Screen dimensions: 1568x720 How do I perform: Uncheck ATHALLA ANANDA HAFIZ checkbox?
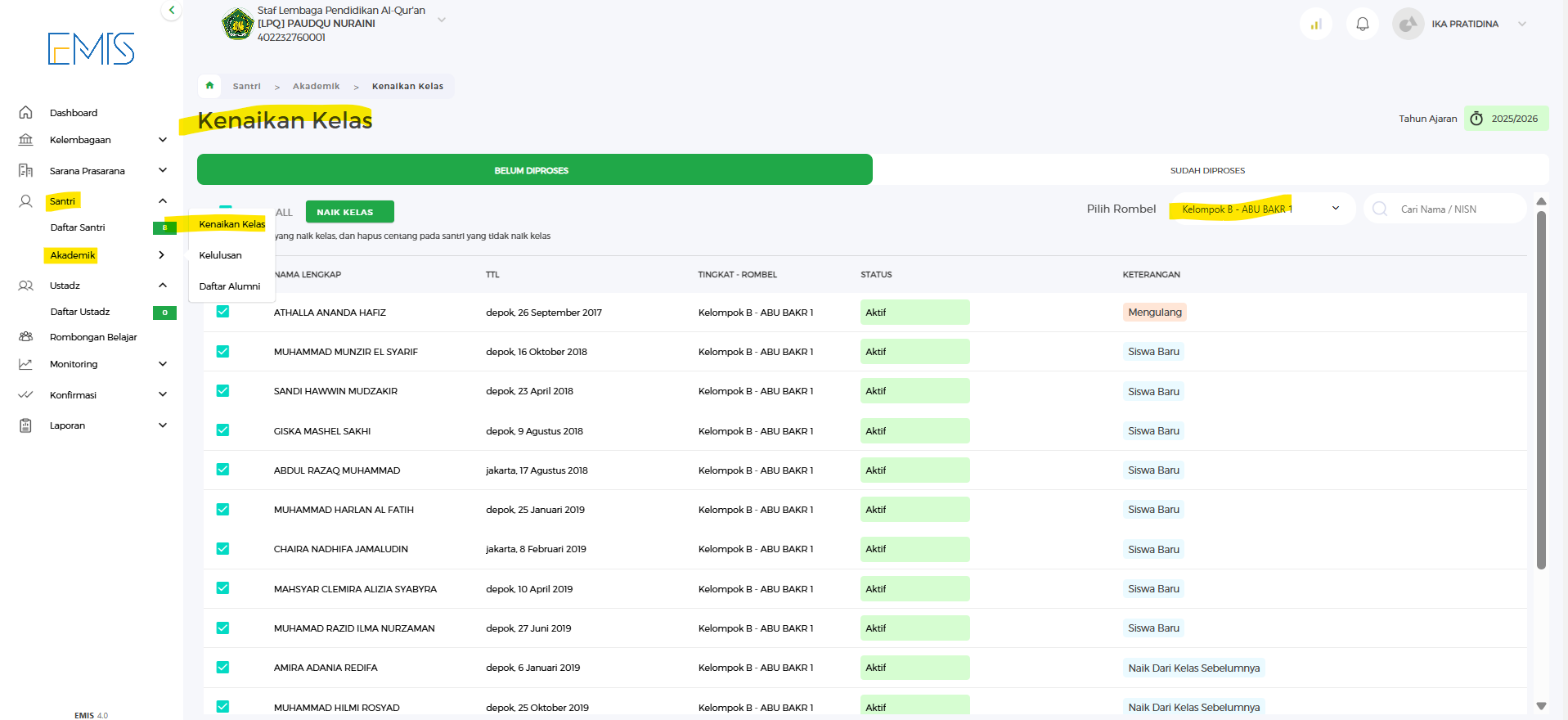pos(222,312)
